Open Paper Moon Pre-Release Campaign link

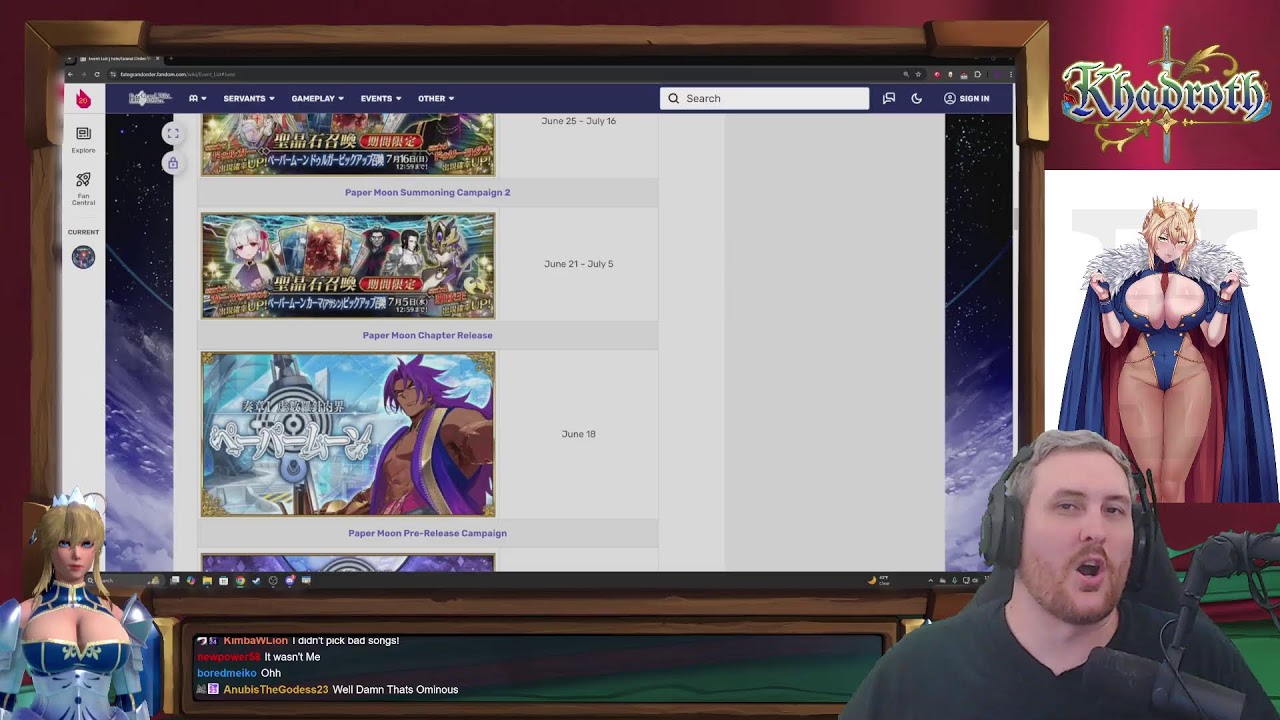point(427,533)
